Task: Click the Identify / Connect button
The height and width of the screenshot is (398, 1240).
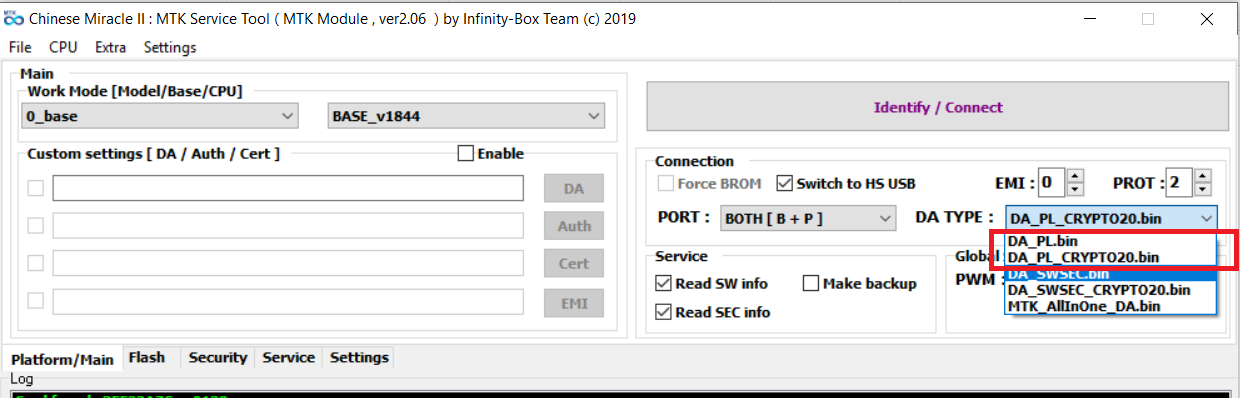Action: coord(937,107)
